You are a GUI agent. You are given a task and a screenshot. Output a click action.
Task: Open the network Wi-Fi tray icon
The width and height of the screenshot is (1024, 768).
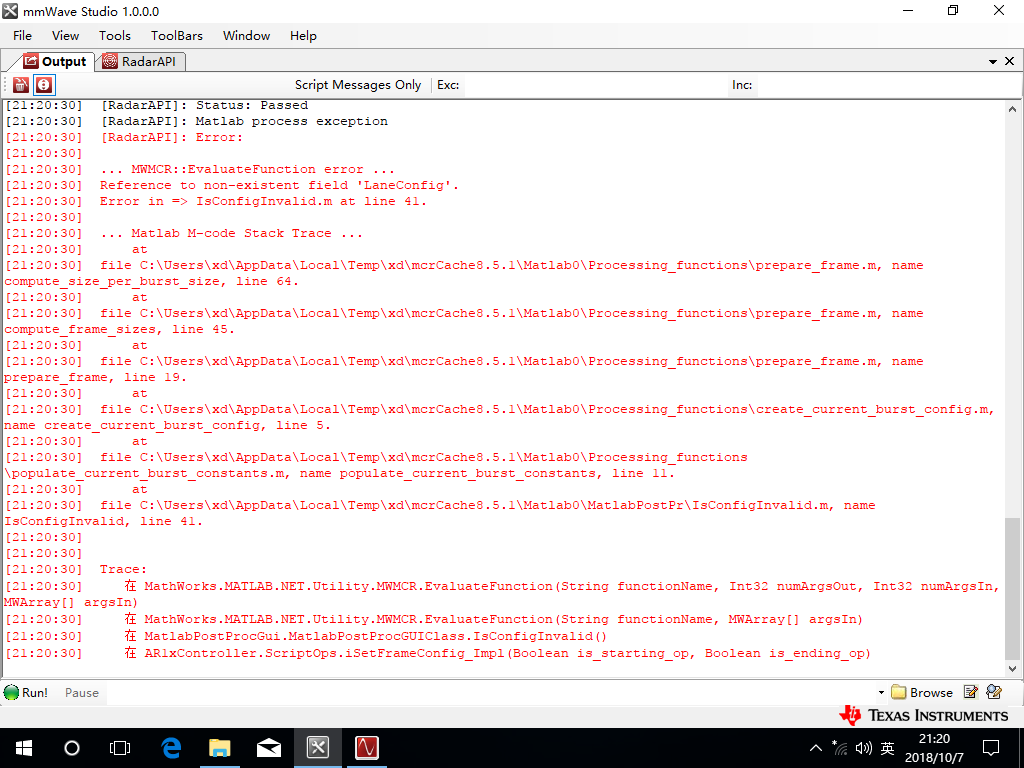(840, 748)
